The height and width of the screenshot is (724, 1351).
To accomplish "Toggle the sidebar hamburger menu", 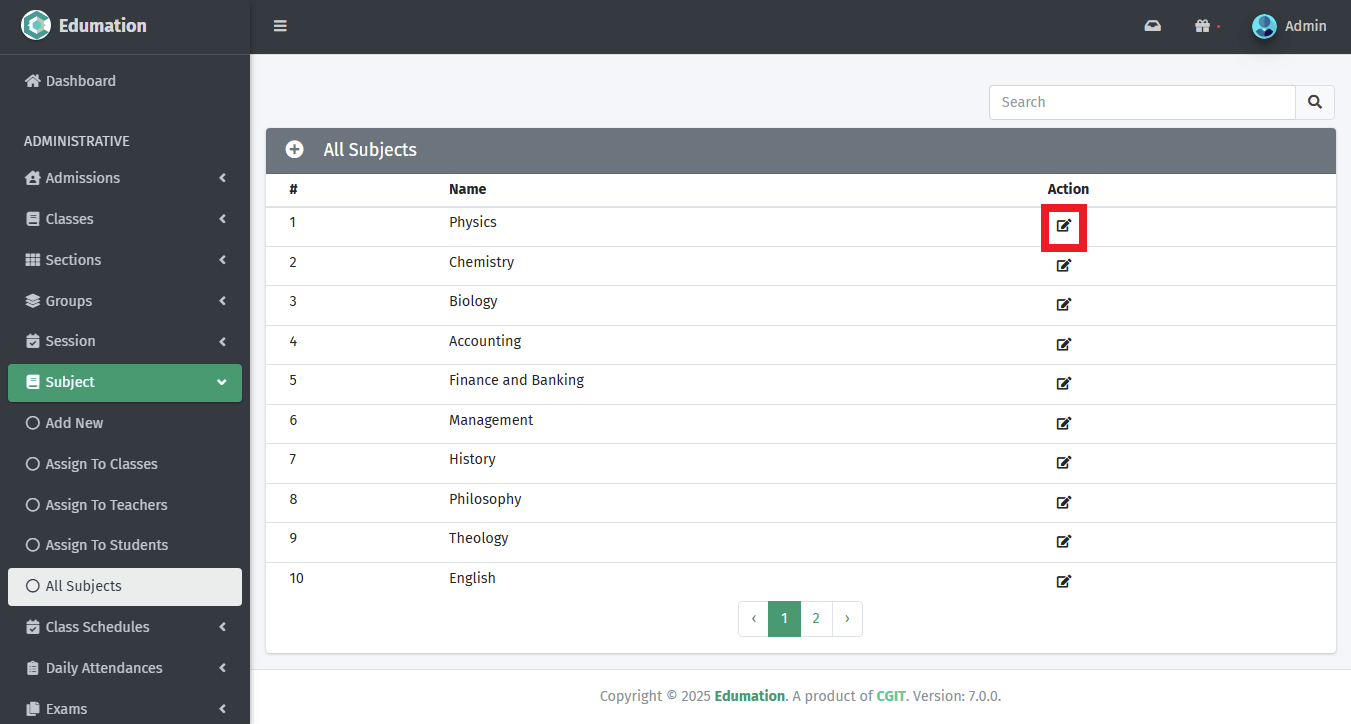I will click(280, 26).
